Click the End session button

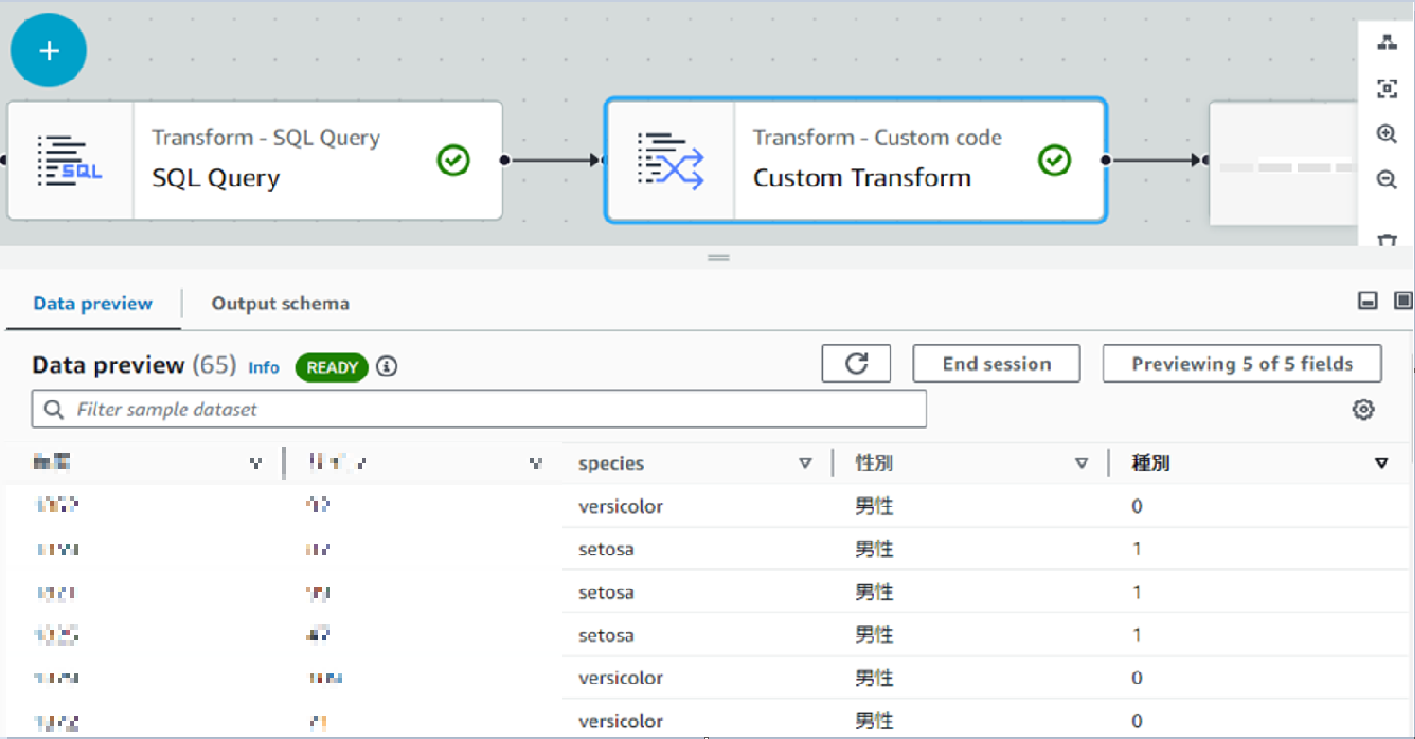996,364
